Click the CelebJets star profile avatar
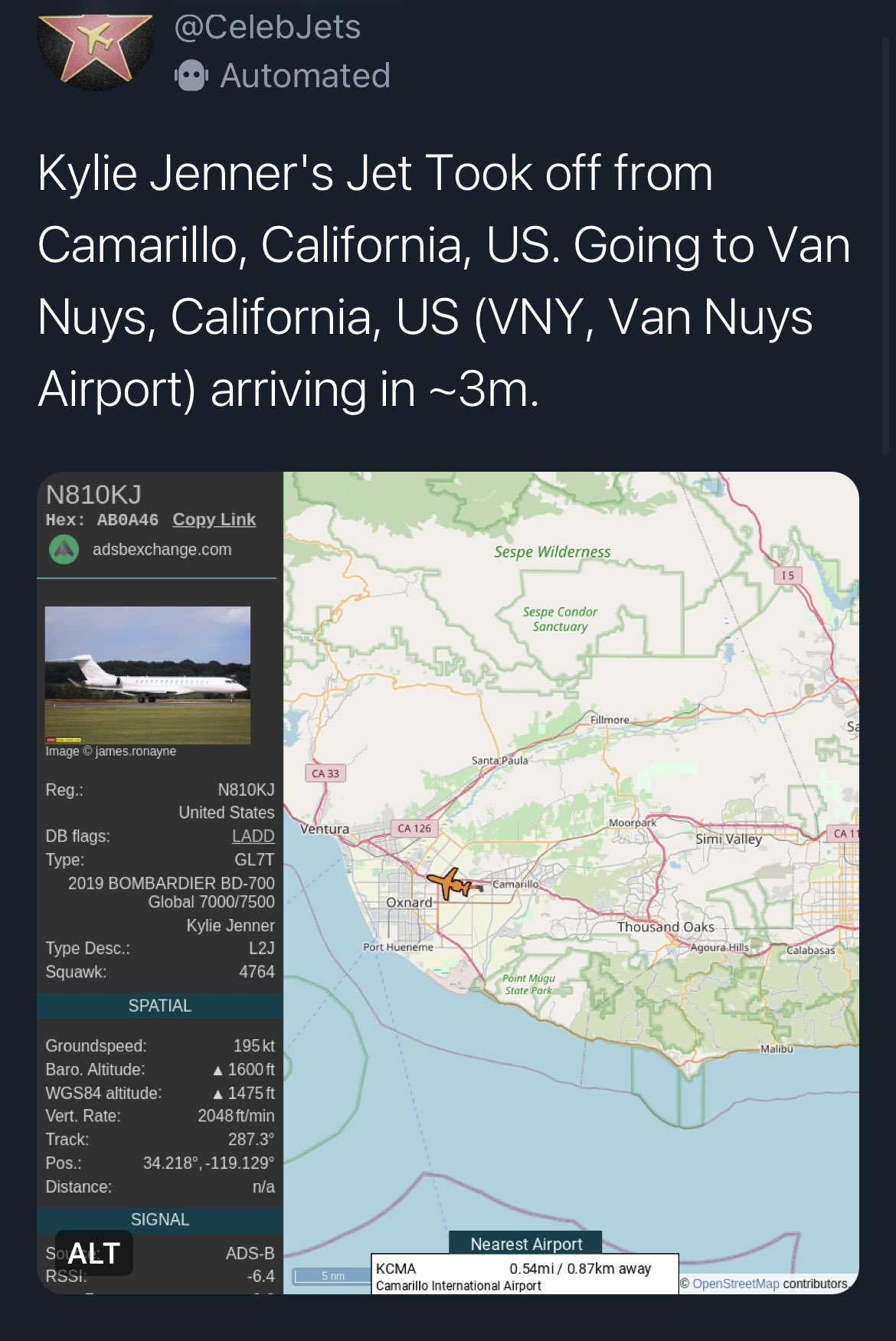 coord(96,47)
